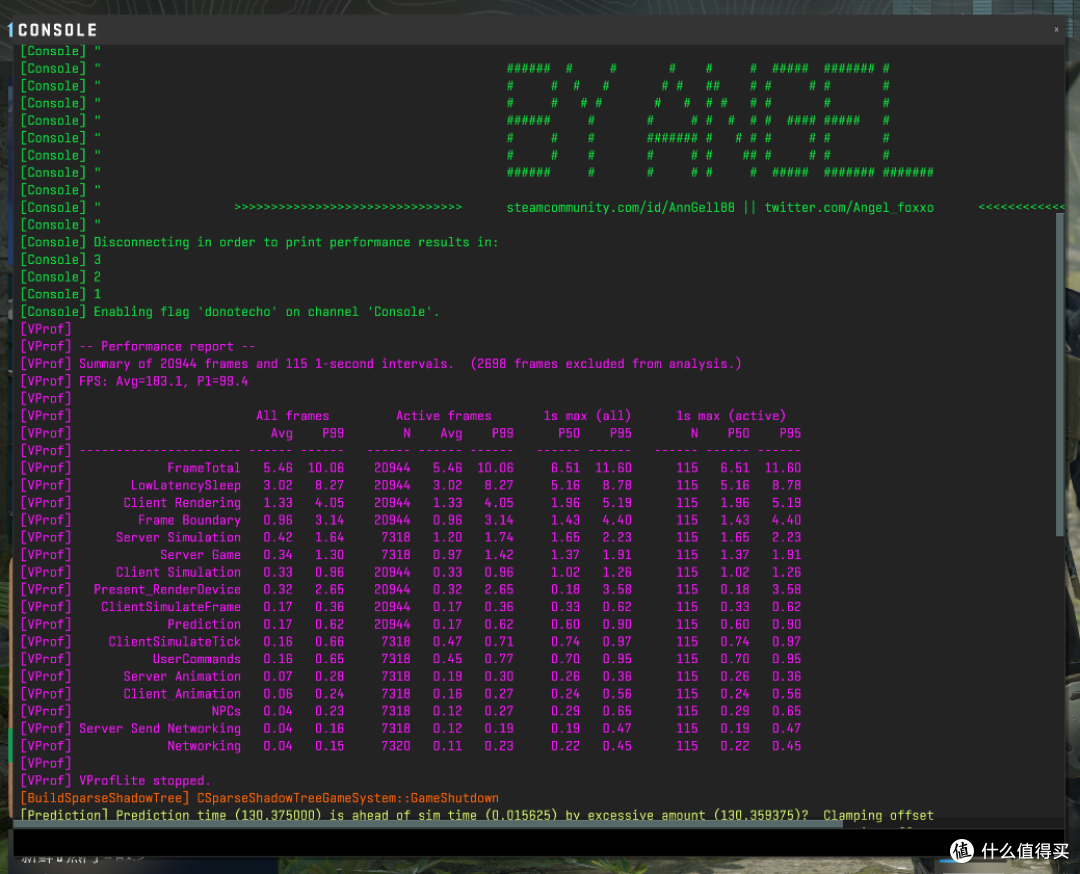Click the console vertical scrollbar thumb

click(1059, 374)
